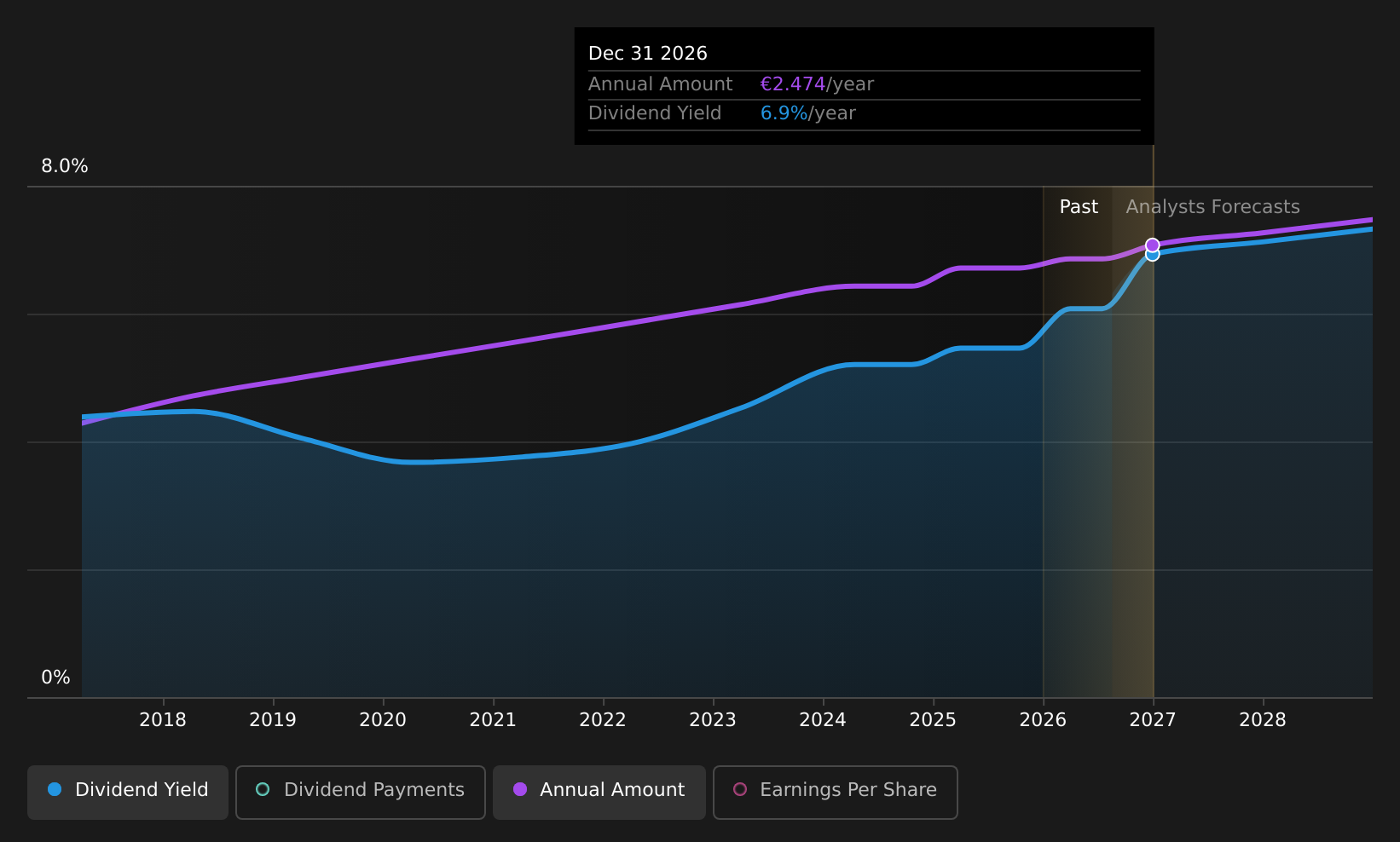
Task: Click the 2023 x-axis label
Action: click(713, 720)
